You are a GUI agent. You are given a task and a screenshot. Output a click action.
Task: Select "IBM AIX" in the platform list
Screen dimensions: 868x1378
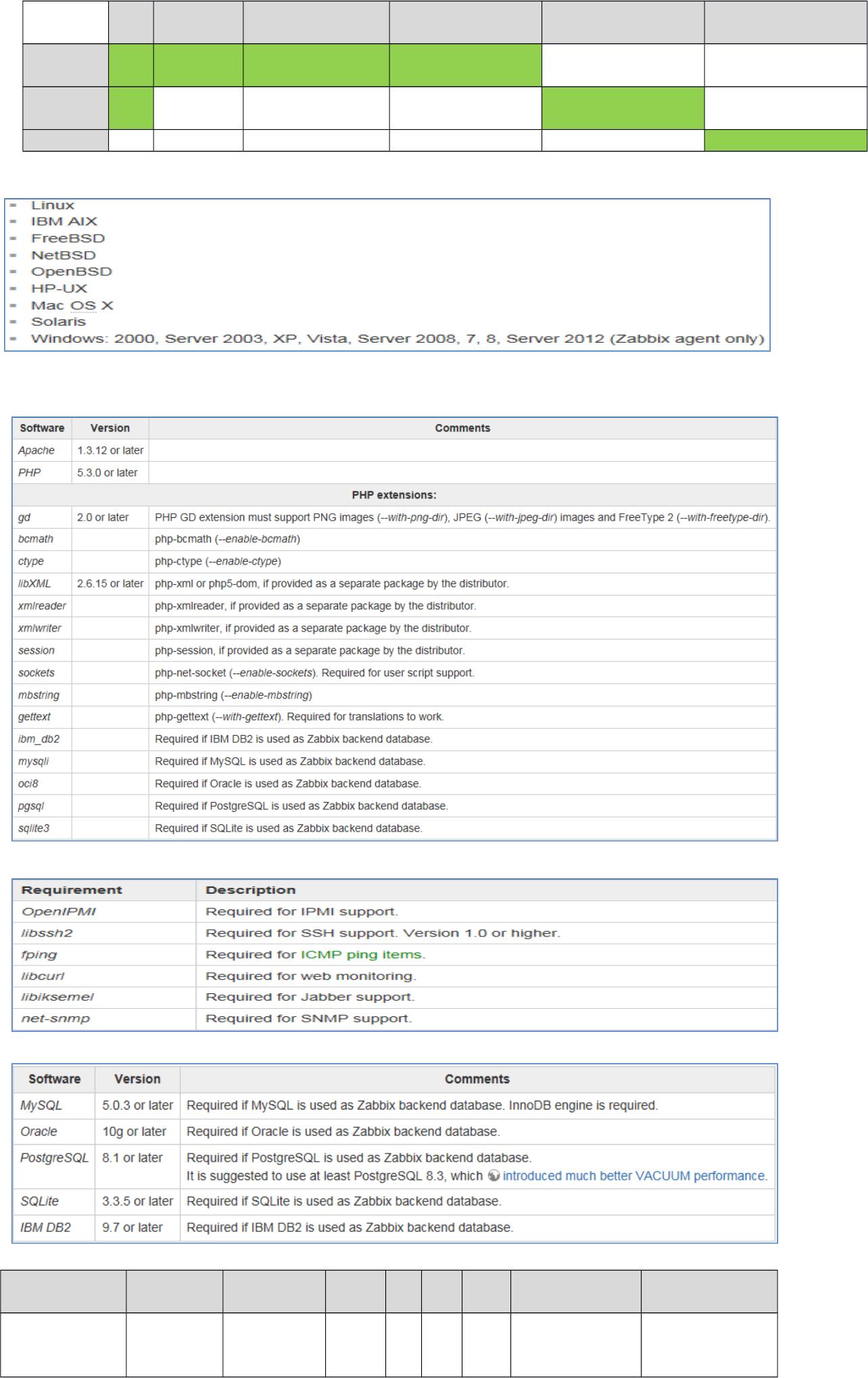[x=64, y=221]
